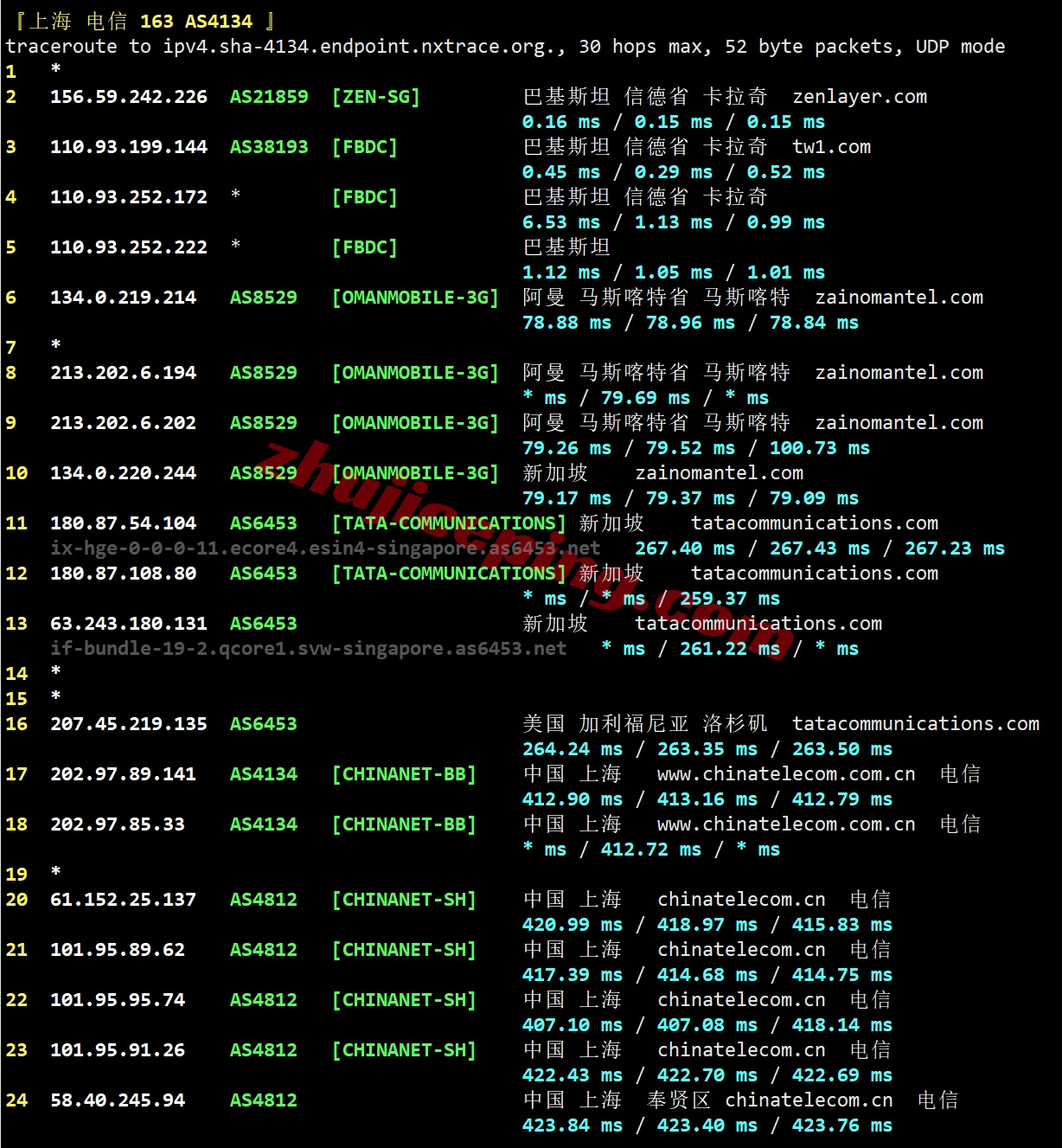
Task: Click AS4812 on hop 24
Action: click(264, 1100)
